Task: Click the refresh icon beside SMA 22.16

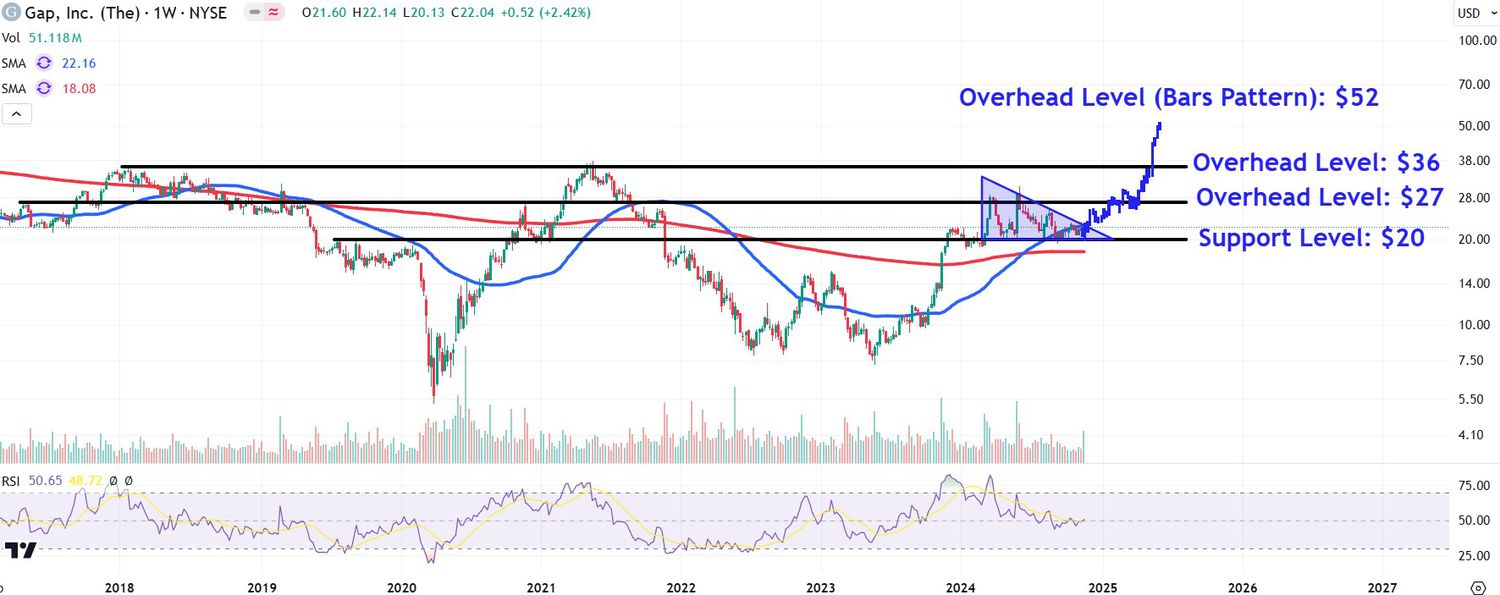Action: click(44, 63)
